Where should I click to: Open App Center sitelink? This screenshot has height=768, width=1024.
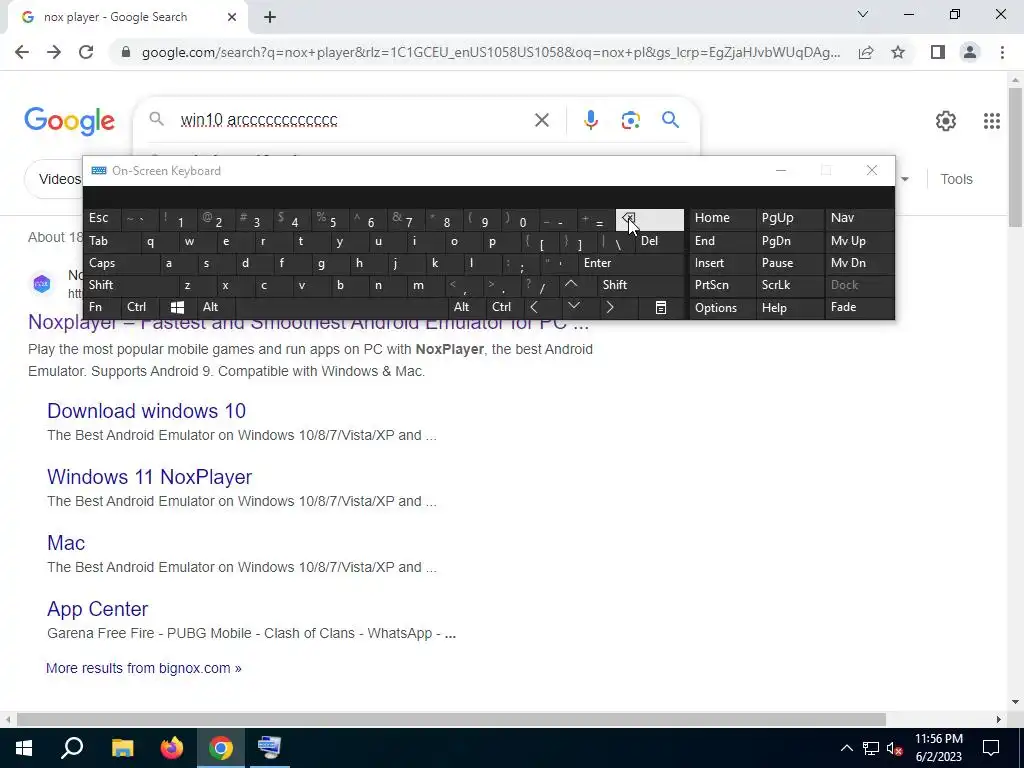tap(97, 609)
